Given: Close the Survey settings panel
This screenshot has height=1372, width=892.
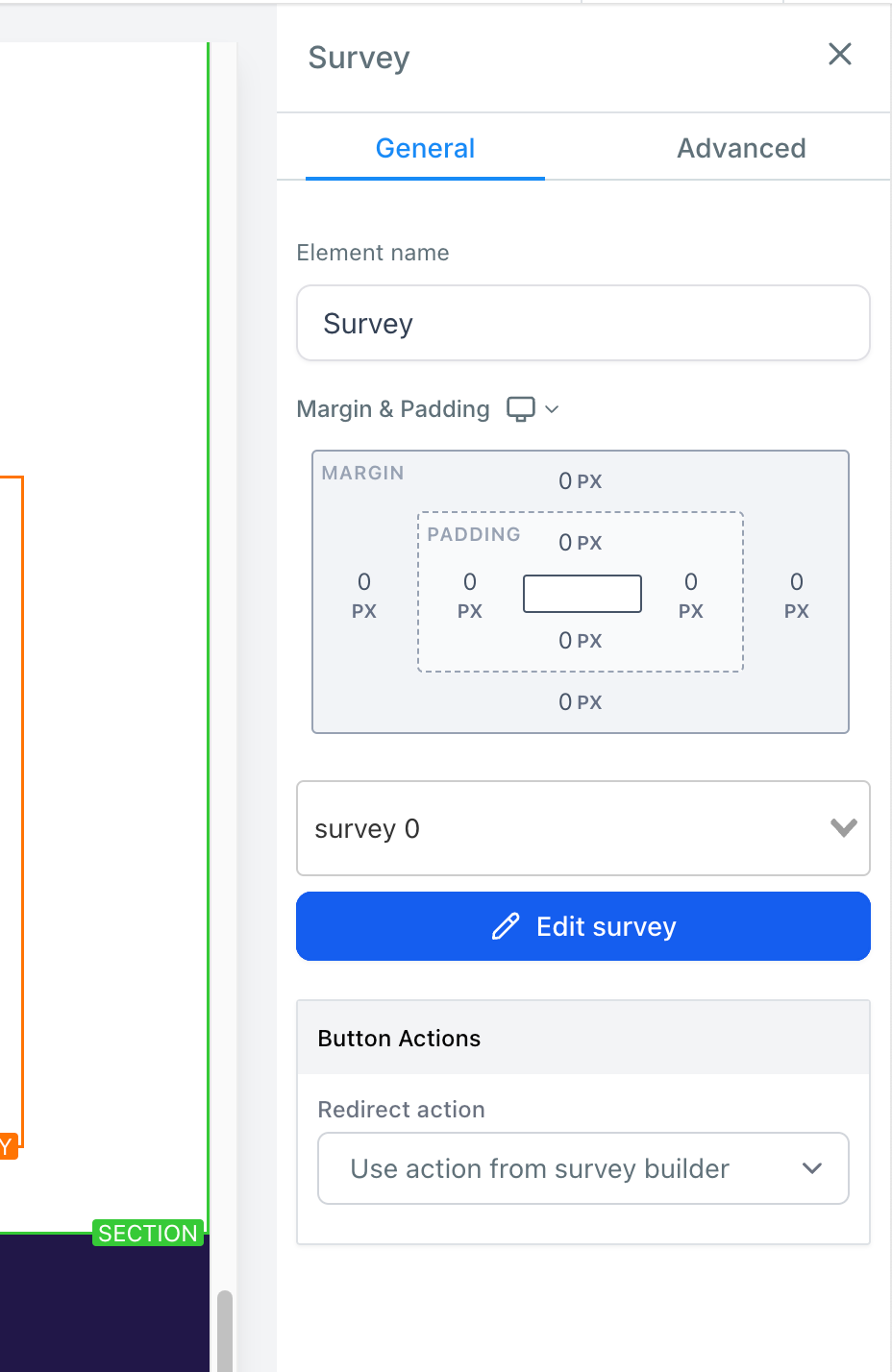Looking at the screenshot, I should (840, 55).
